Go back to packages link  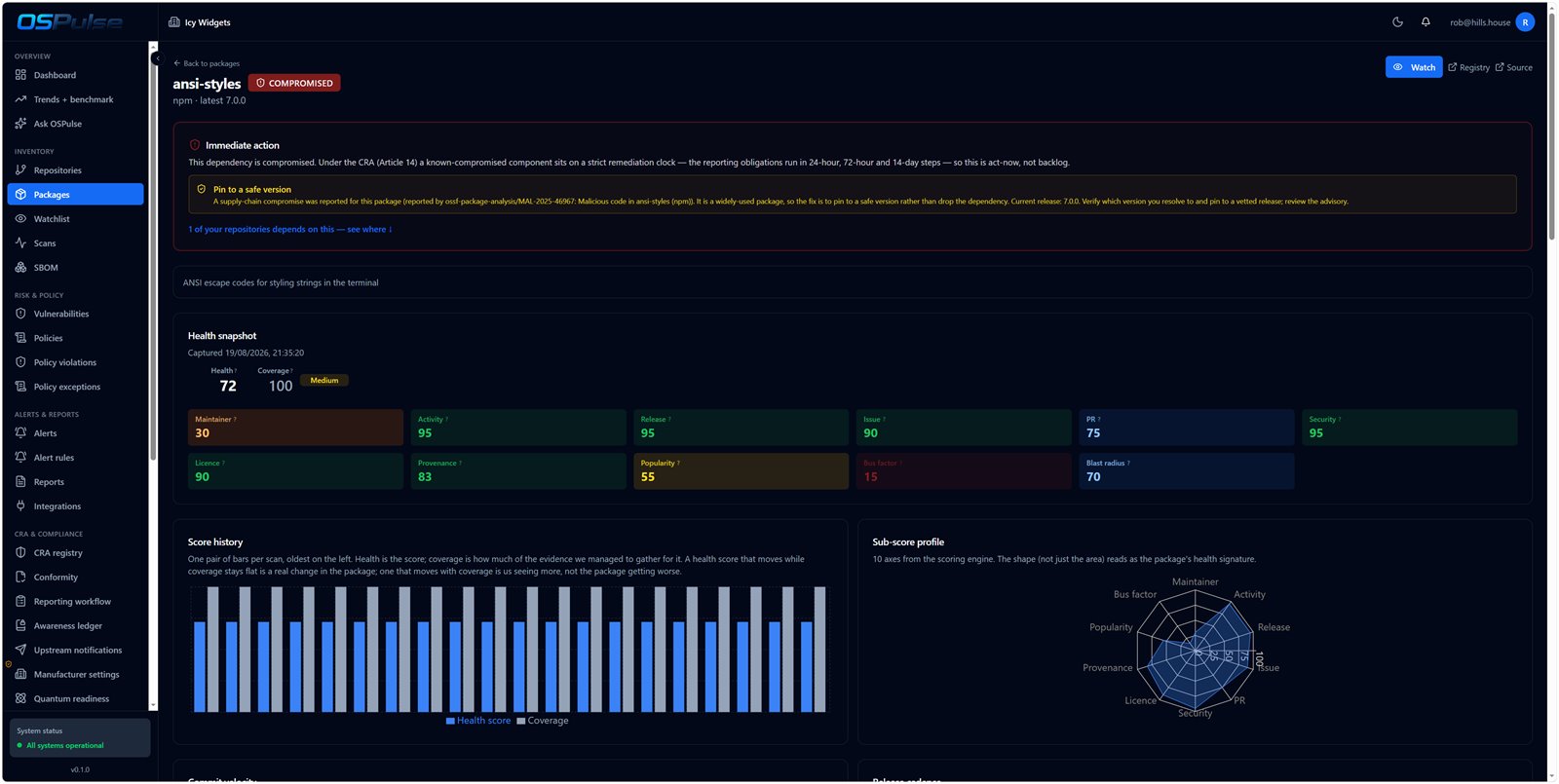207,63
